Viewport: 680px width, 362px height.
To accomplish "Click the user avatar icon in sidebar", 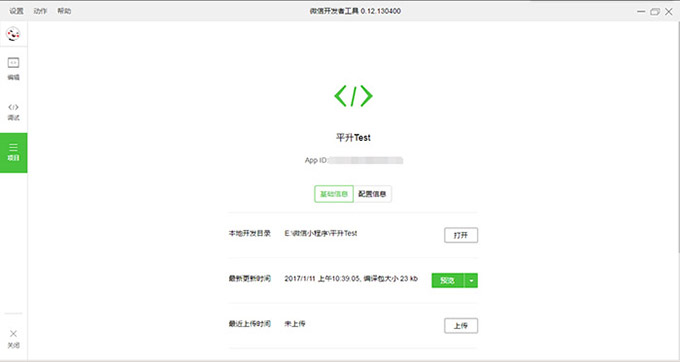I will [13, 34].
